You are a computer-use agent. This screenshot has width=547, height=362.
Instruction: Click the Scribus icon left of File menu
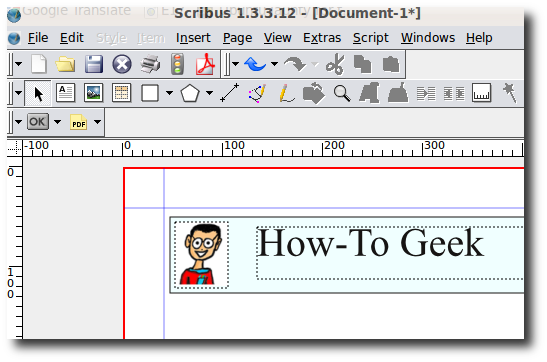pyautogui.click(x=14, y=38)
